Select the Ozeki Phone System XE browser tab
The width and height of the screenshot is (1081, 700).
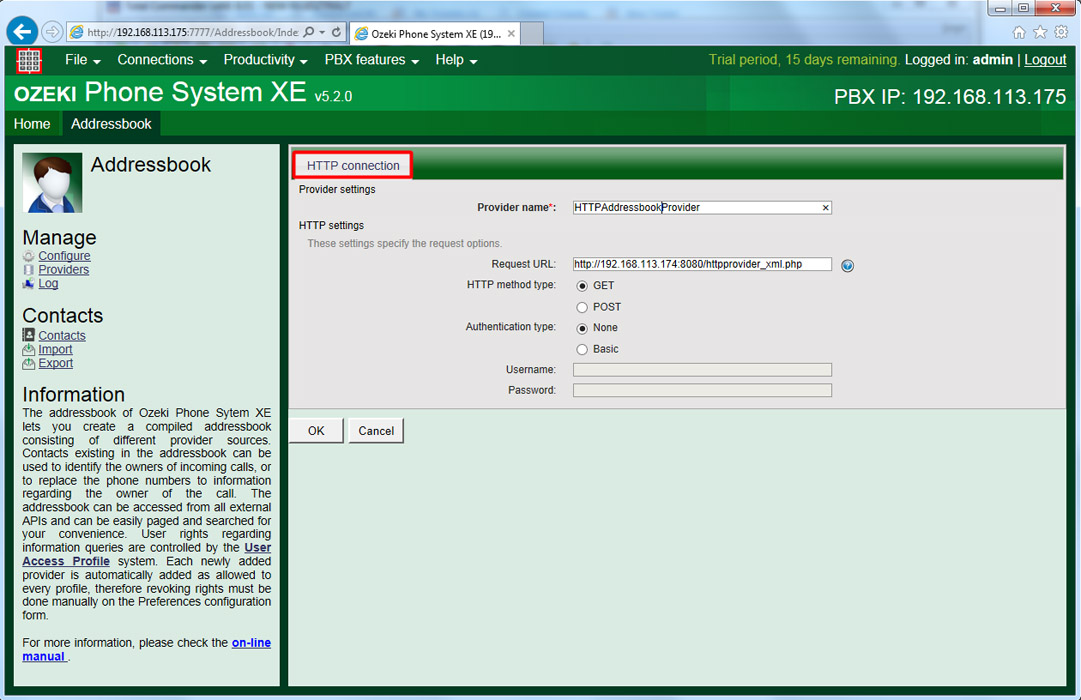(435, 33)
